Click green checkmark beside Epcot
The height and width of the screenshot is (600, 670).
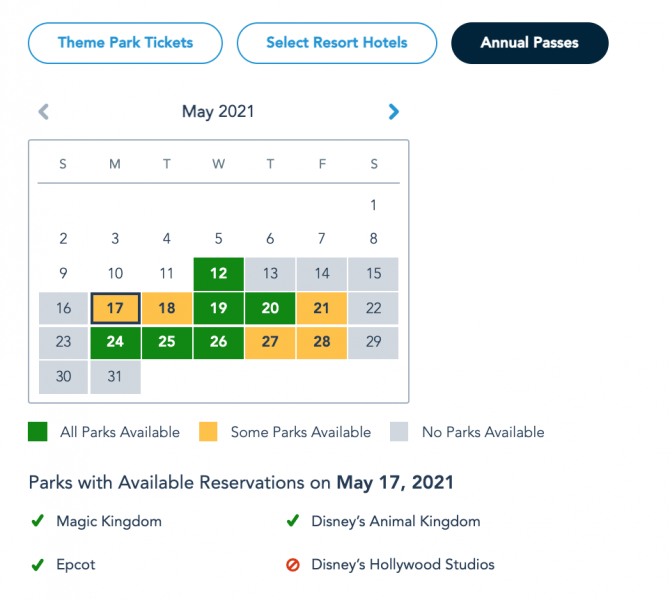[37, 565]
